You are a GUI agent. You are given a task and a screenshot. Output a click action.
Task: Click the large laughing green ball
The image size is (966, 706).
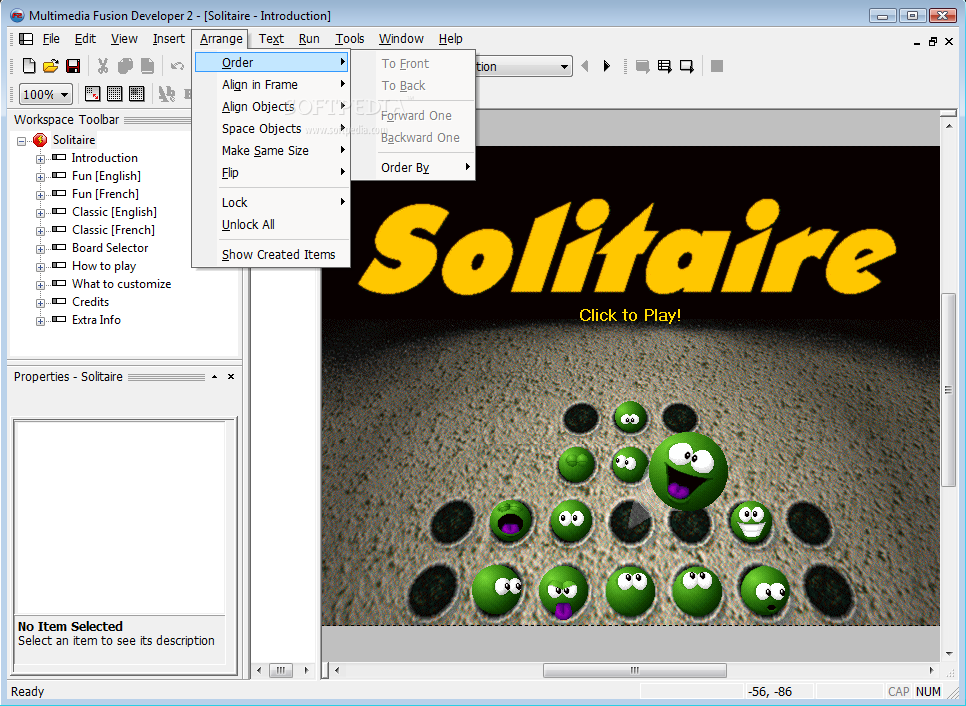(x=688, y=471)
